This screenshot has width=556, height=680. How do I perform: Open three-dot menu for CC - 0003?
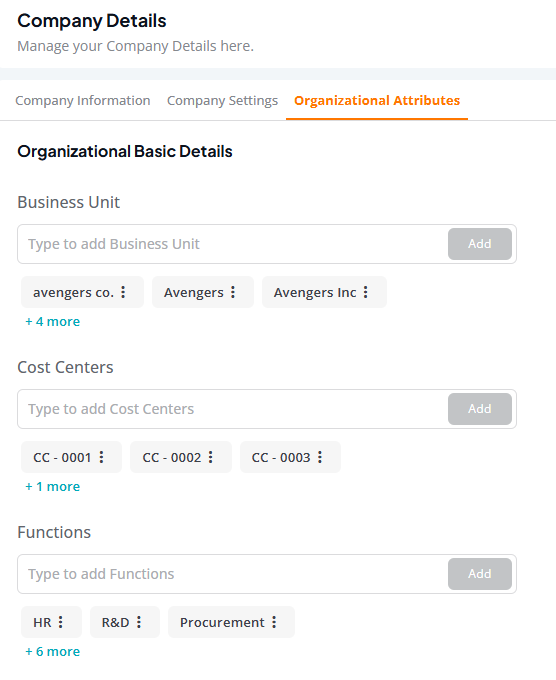320,457
